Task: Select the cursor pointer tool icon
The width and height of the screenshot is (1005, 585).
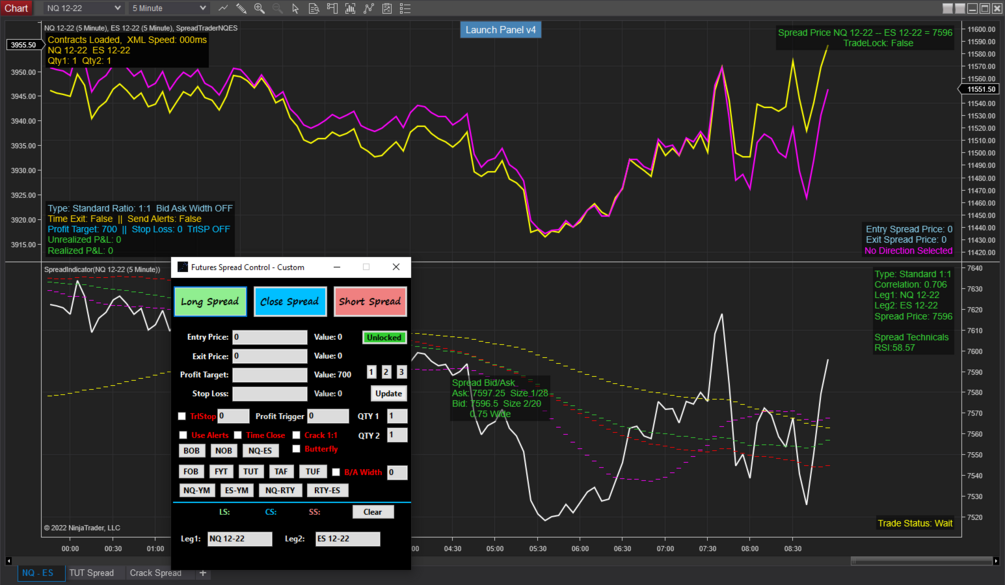Action: click(294, 8)
